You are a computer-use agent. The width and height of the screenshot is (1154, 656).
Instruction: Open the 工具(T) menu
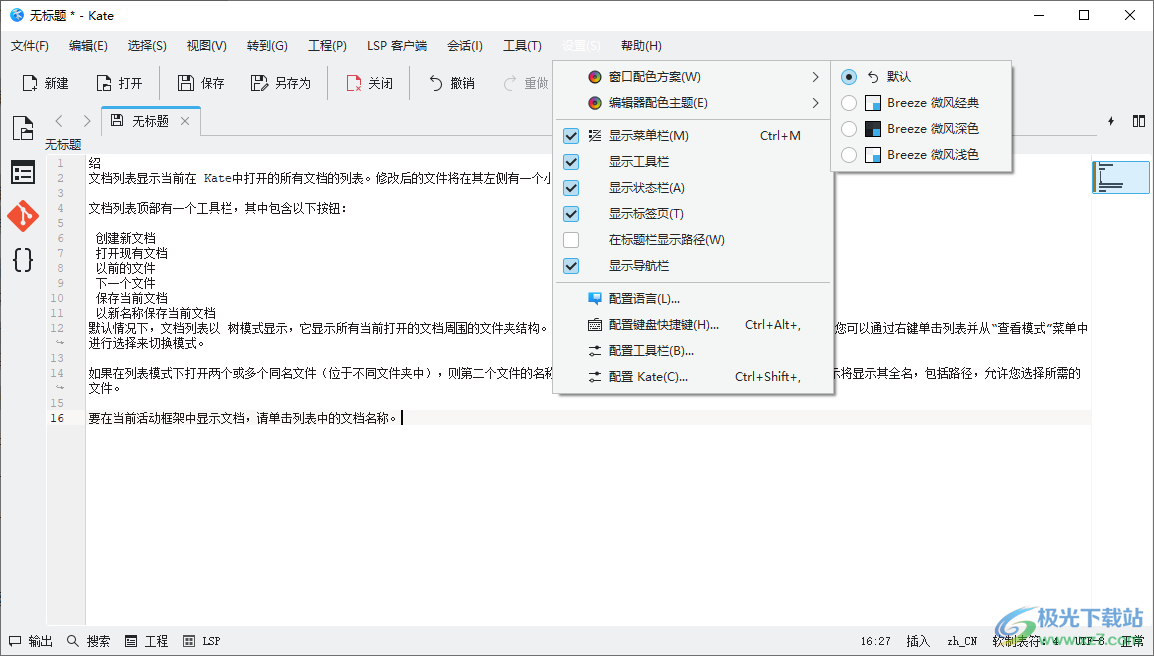(523, 46)
